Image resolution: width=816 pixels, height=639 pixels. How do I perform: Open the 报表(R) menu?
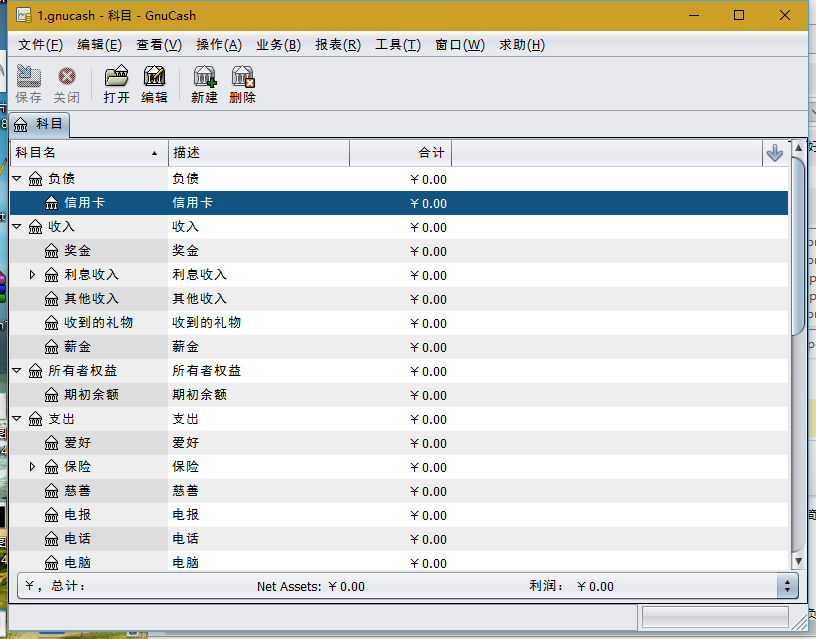pyautogui.click(x=337, y=45)
